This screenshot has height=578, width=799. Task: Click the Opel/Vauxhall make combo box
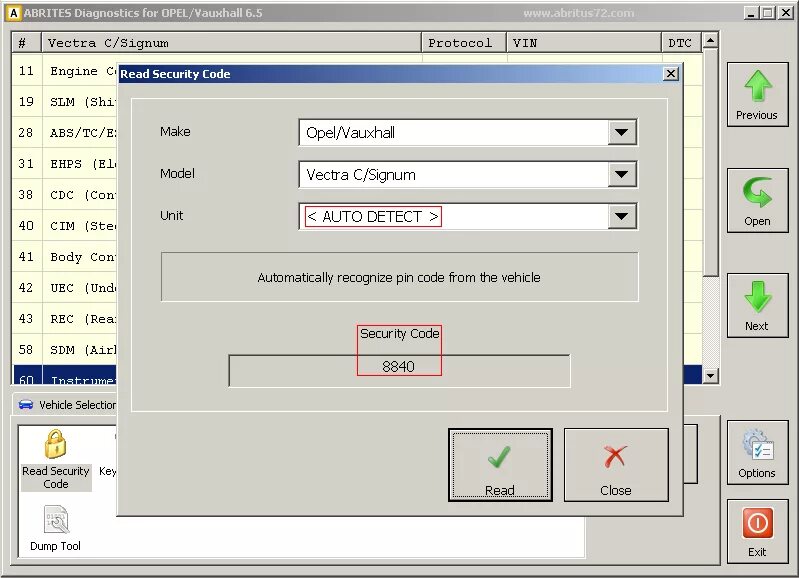tap(468, 133)
